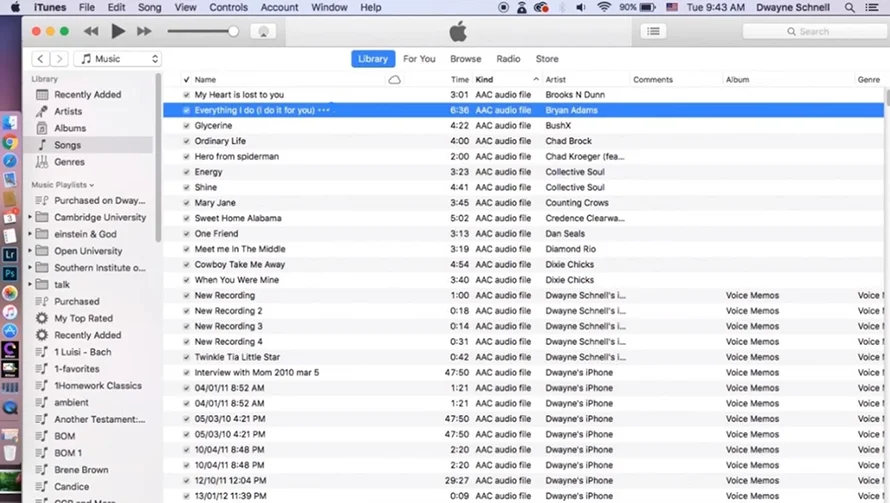Open sound volume menu bar icon
This screenshot has height=503, width=890.
click(581, 7)
